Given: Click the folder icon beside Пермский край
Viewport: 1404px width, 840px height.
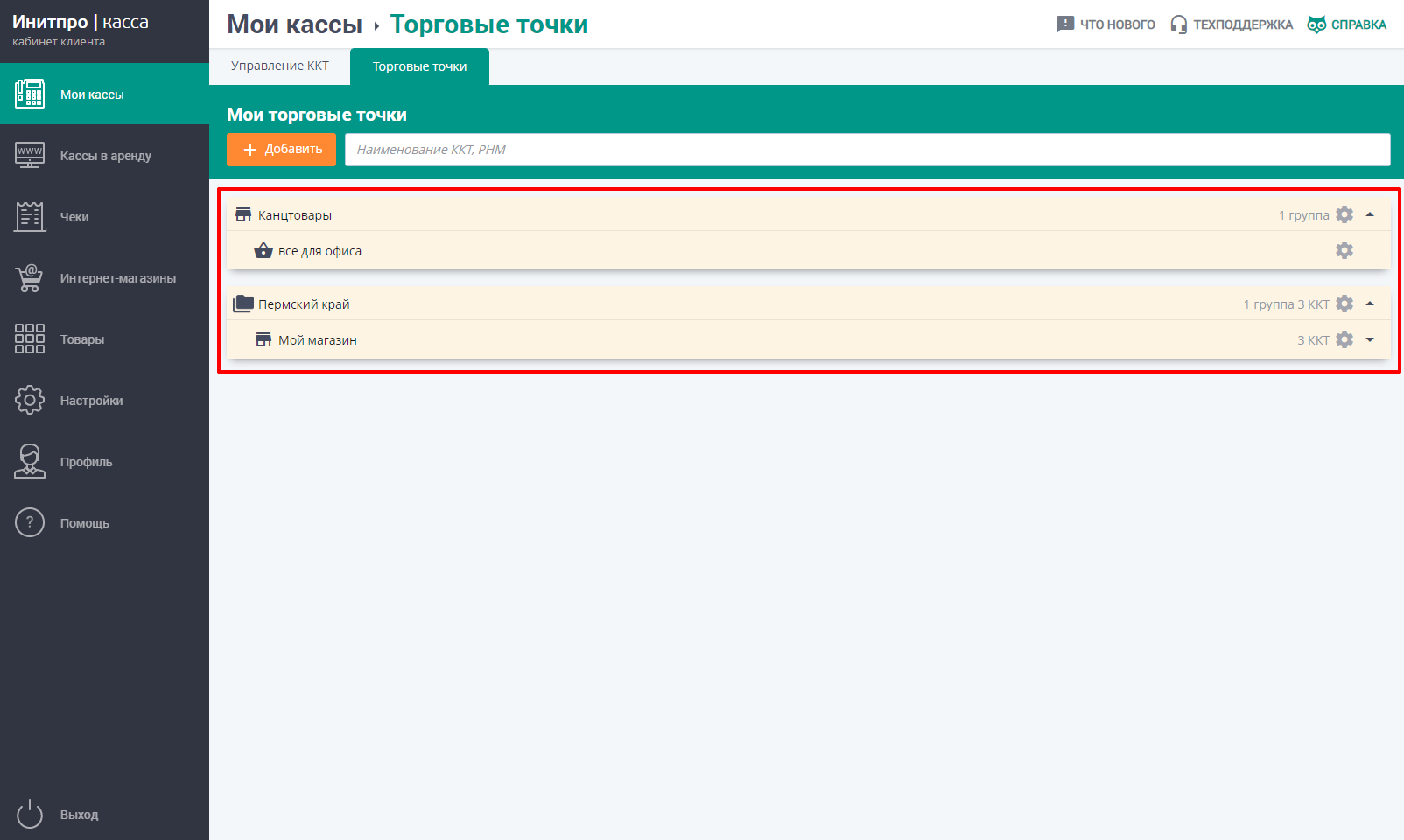Looking at the screenshot, I should pos(243,304).
